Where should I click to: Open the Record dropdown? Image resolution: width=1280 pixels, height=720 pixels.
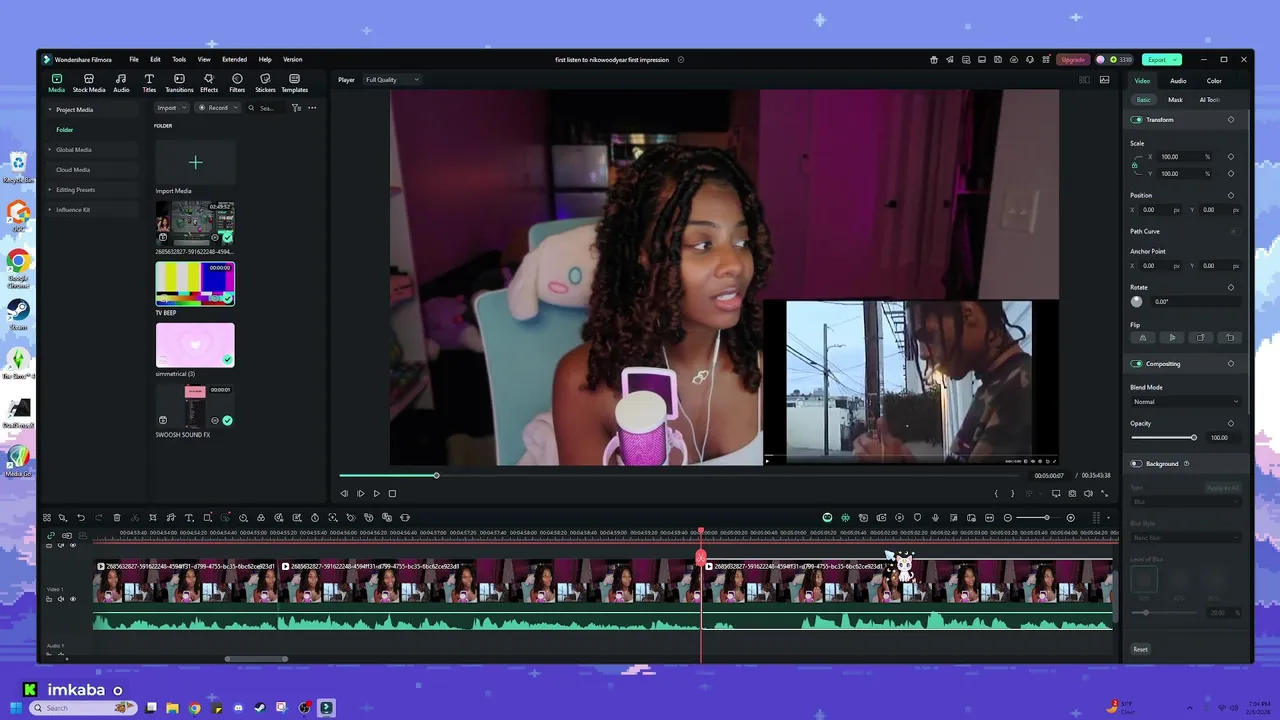[218, 108]
